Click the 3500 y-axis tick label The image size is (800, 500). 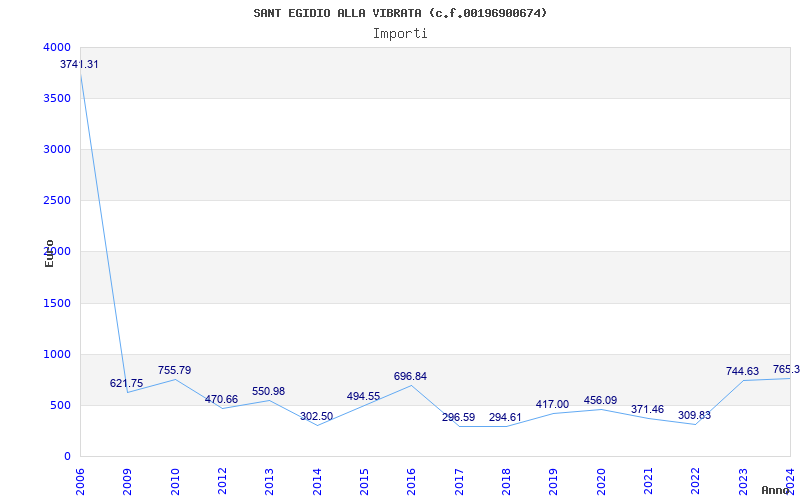[57, 98]
